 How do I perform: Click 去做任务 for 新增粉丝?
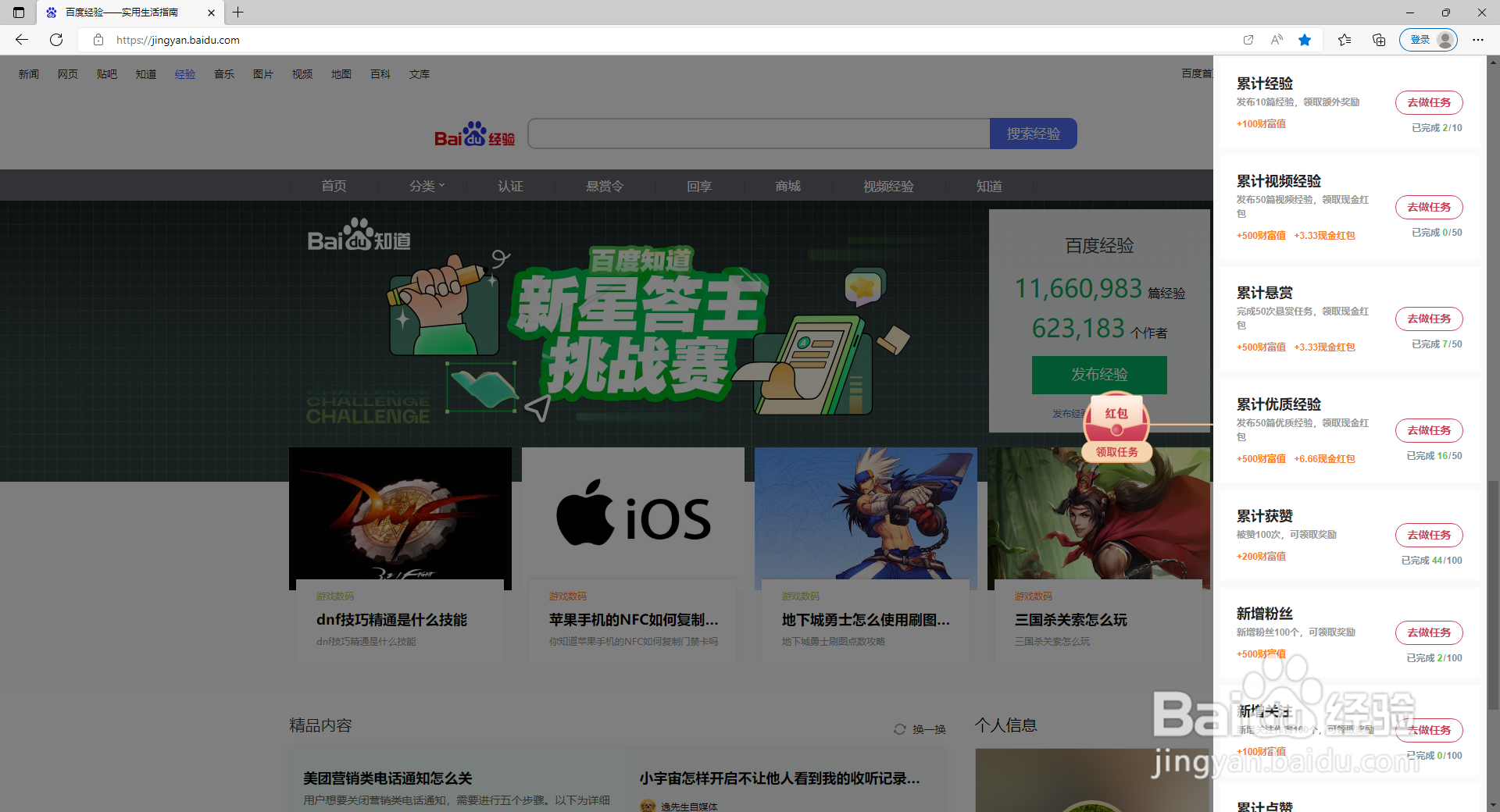[1429, 632]
